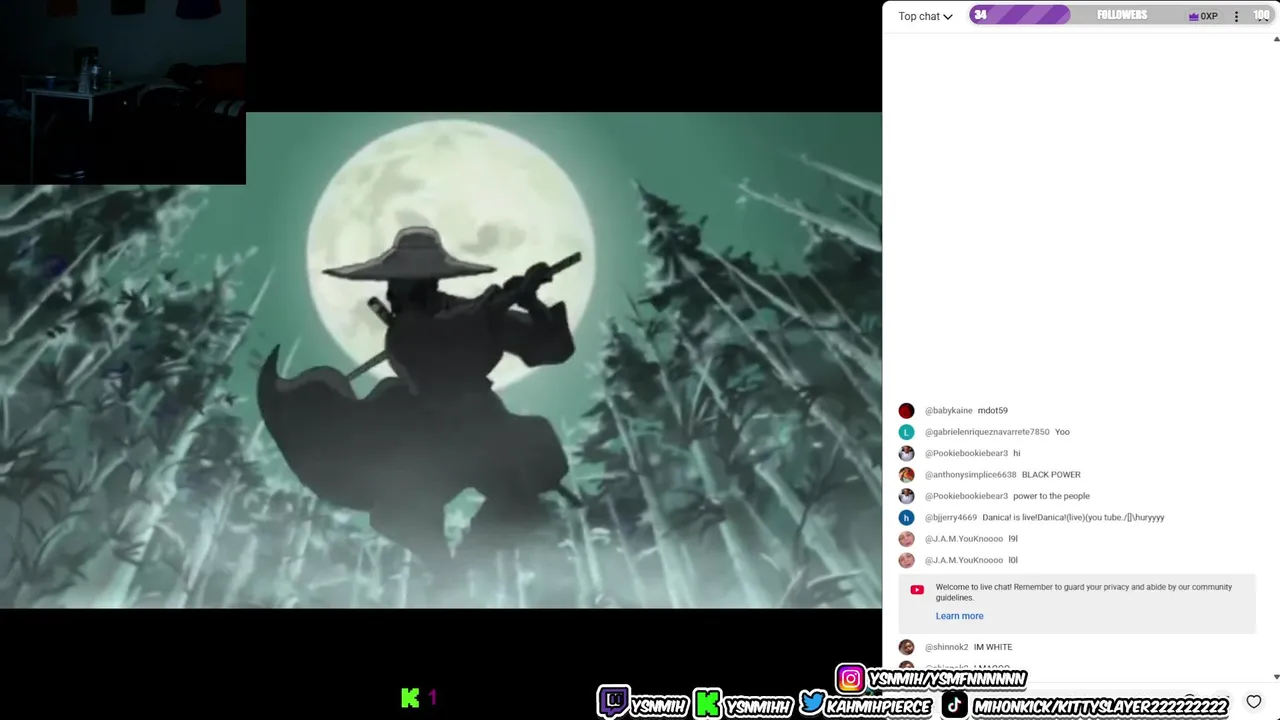Click the follower count 34 on goal bar

pos(981,15)
